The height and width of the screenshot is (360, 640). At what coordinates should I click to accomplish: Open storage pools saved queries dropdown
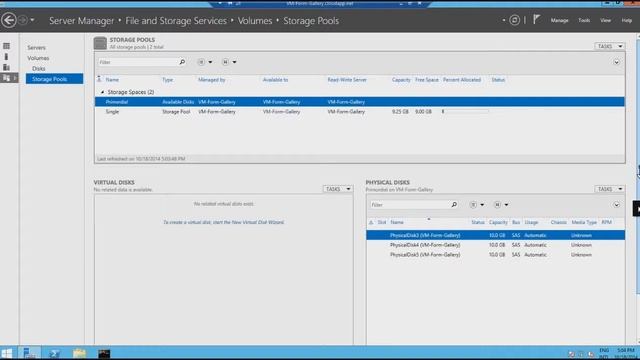(229, 62)
